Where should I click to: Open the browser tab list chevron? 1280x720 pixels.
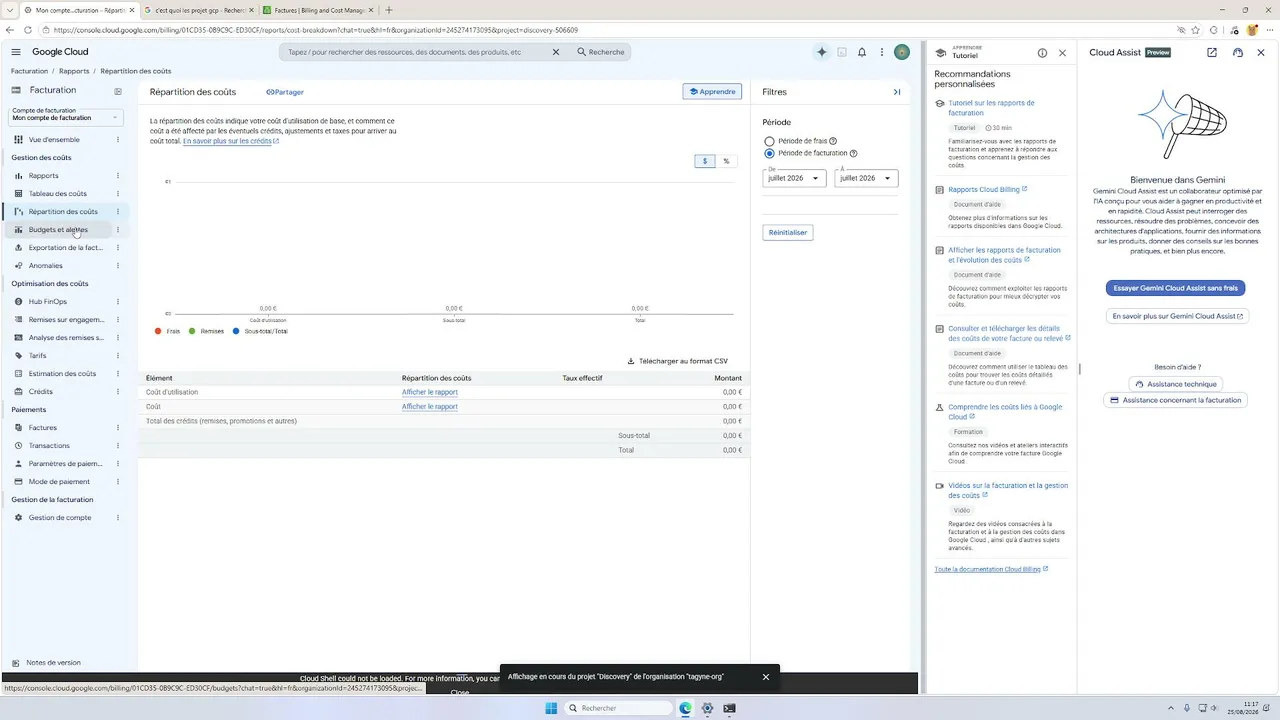[9, 10]
